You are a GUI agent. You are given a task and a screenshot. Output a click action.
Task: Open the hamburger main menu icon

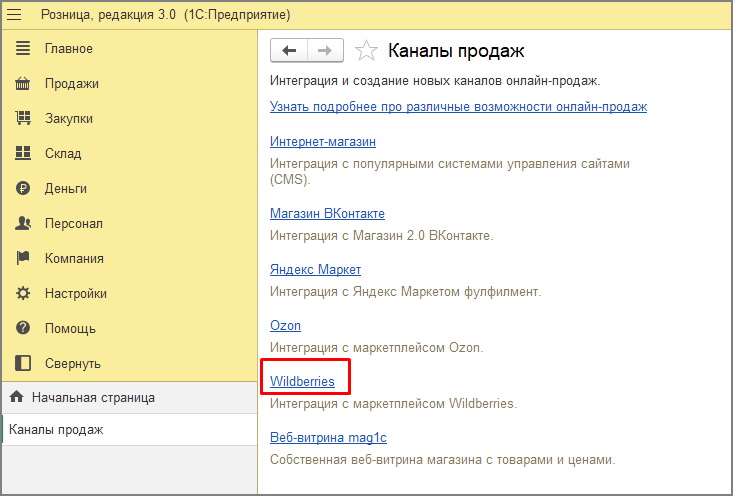pos(14,15)
